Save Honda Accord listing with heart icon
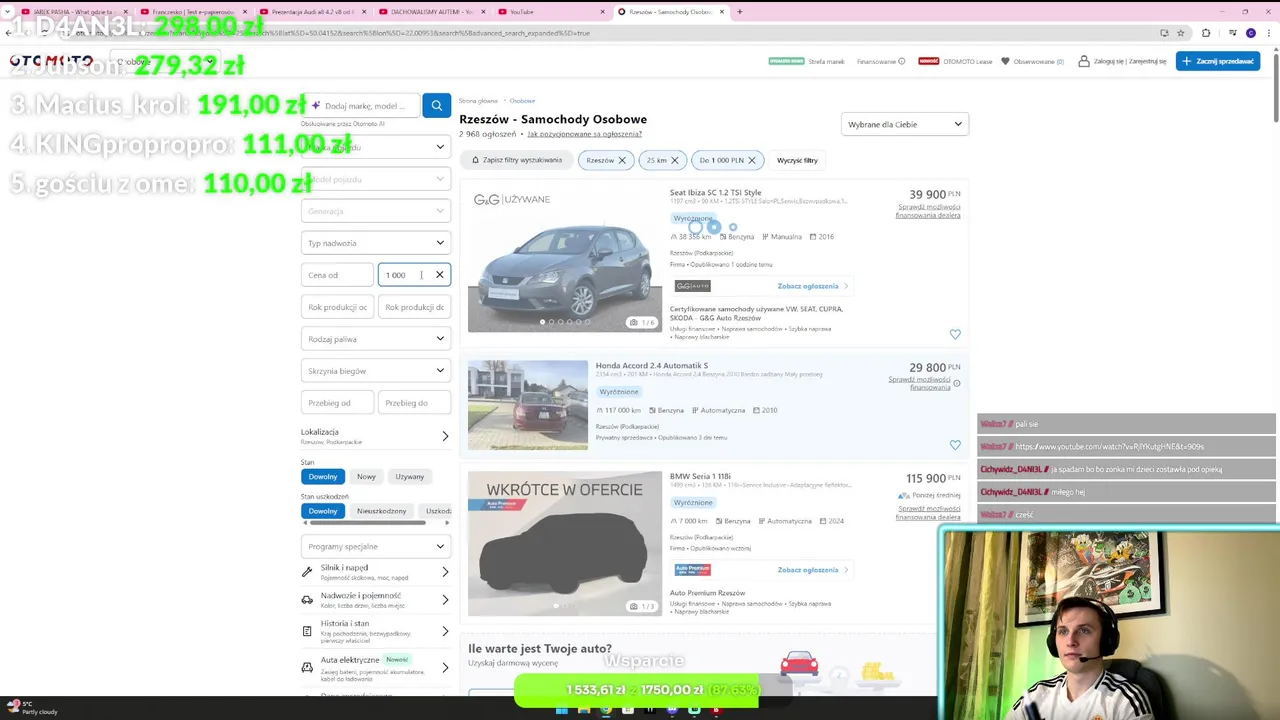 955,445
